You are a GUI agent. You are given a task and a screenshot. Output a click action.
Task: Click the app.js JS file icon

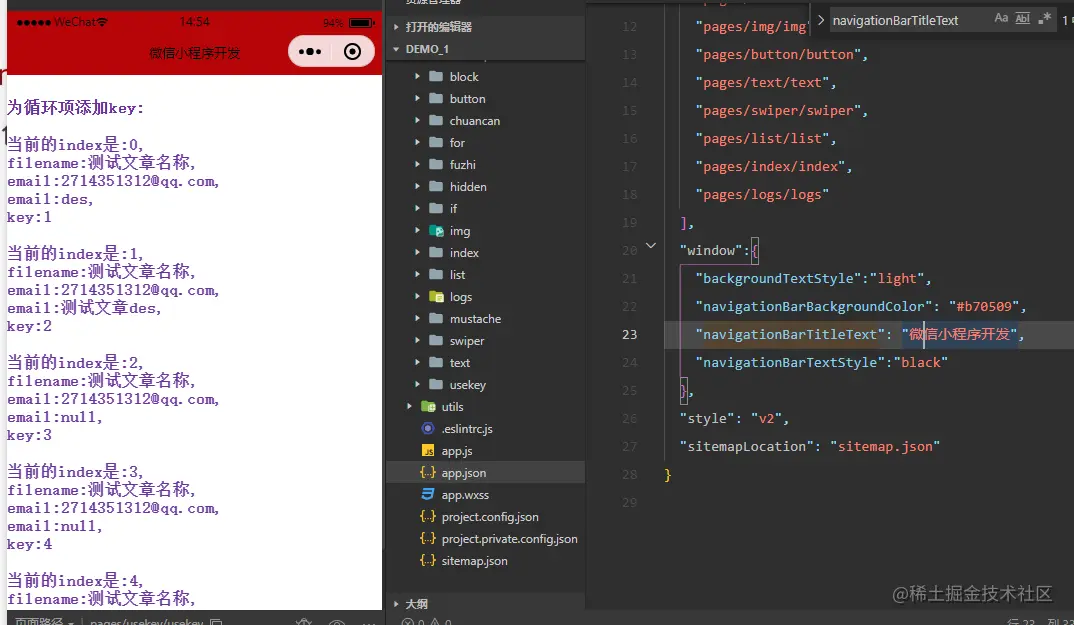pos(428,451)
